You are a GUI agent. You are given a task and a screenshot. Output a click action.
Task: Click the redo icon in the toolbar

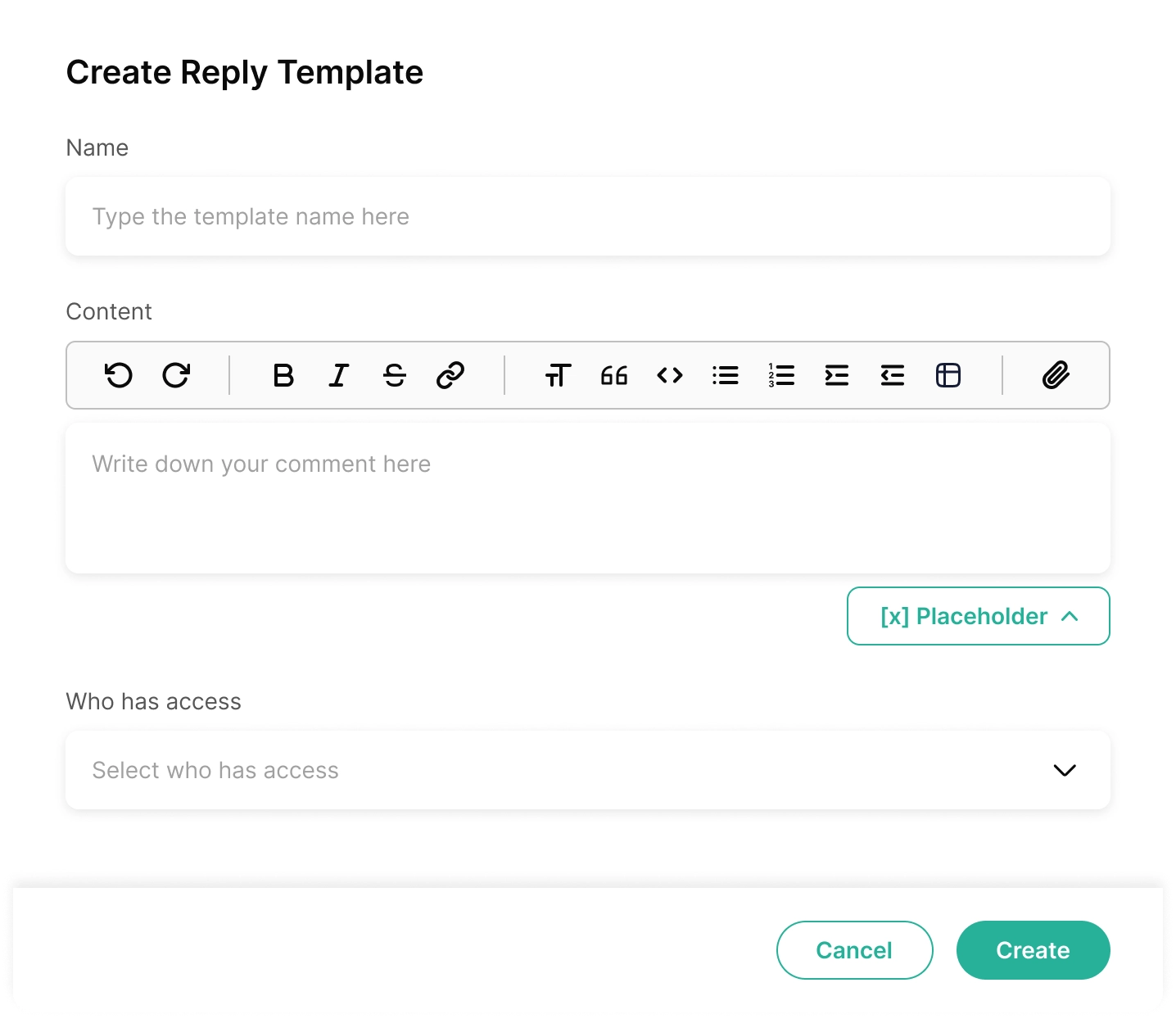(176, 375)
